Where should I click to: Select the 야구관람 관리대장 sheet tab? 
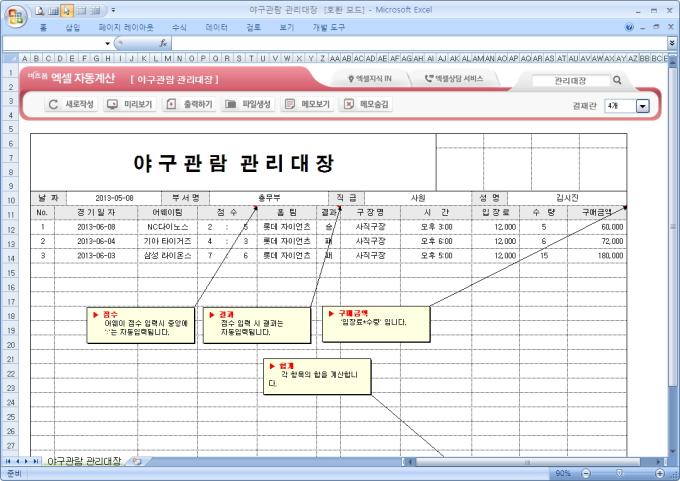[84, 461]
